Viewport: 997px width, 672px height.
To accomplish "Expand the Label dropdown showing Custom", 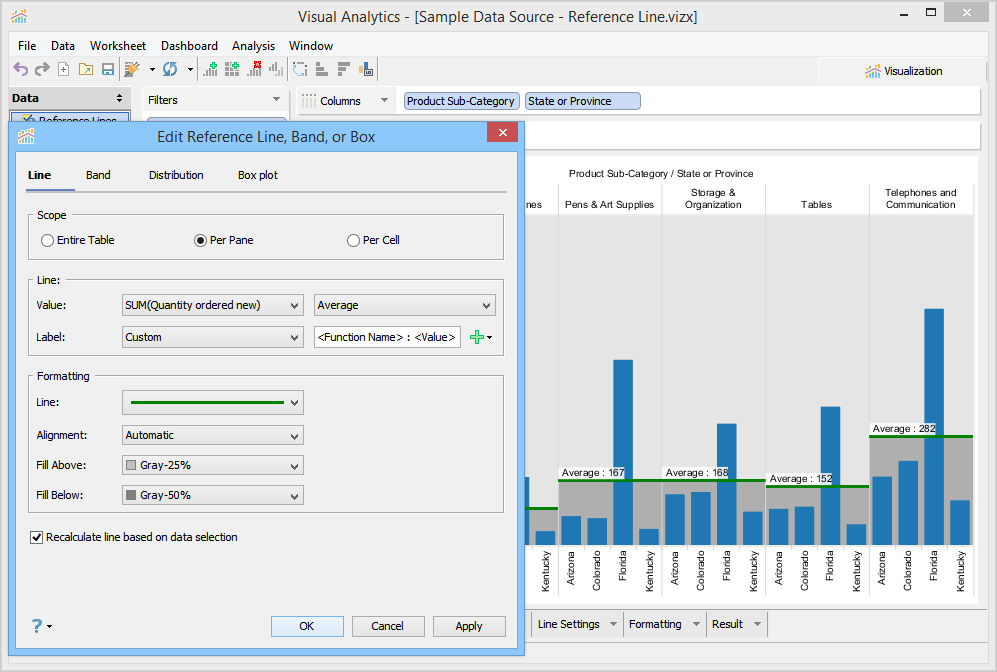I will pos(212,337).
